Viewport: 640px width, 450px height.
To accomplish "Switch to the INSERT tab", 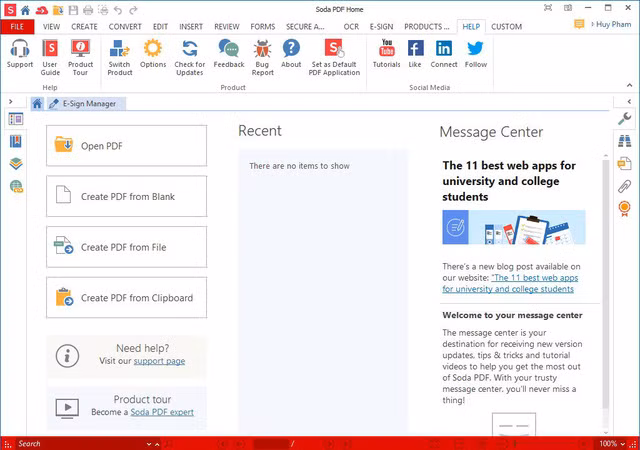I will coord(191,27).
